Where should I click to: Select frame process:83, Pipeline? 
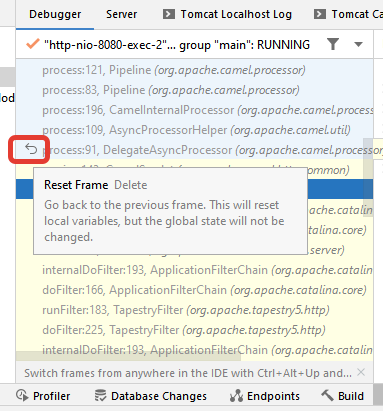194,90
